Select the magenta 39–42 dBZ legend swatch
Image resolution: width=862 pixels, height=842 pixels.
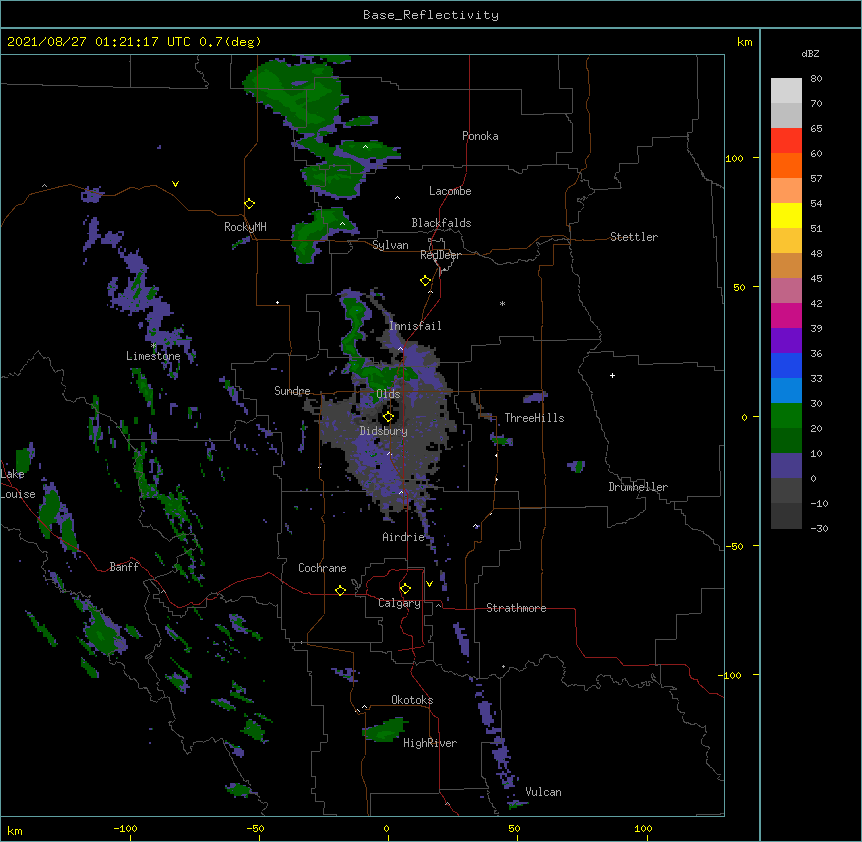[x=786, y=315]
